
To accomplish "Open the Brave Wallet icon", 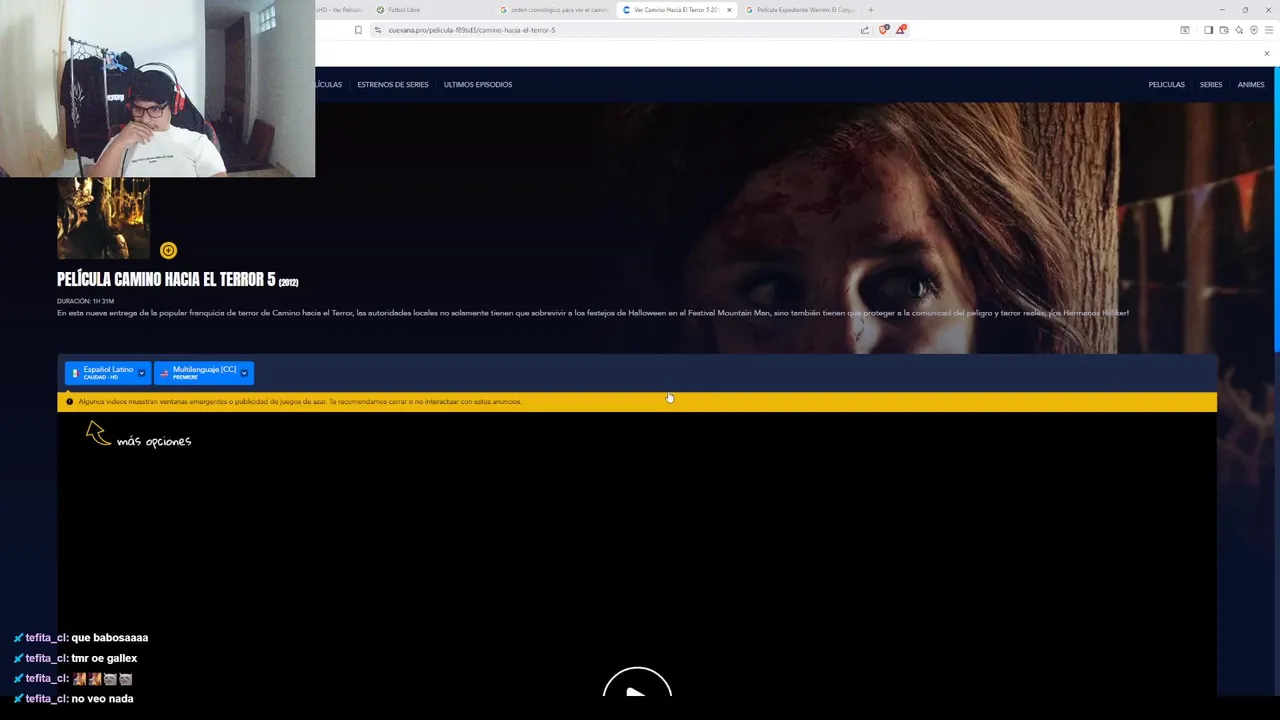I will [x=1224, y=30].
